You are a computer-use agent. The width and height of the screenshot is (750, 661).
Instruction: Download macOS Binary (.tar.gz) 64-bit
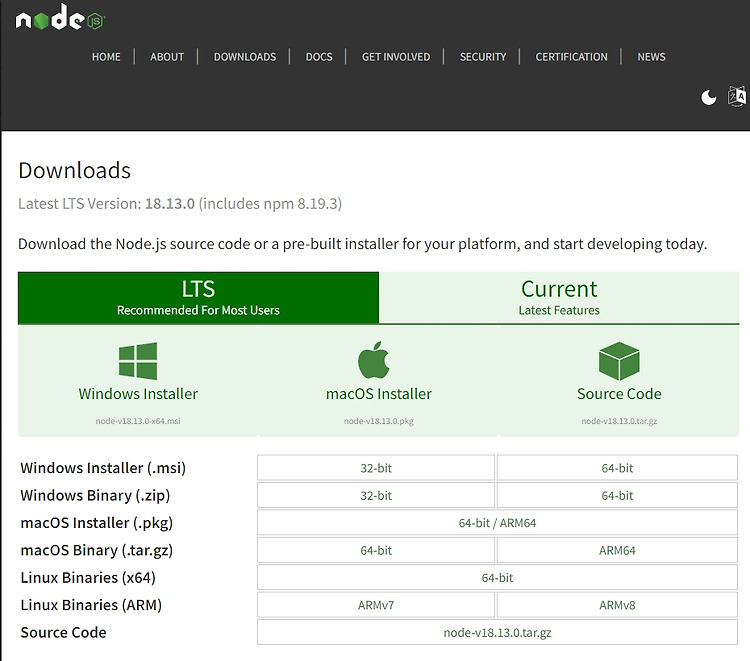(376, 550)
